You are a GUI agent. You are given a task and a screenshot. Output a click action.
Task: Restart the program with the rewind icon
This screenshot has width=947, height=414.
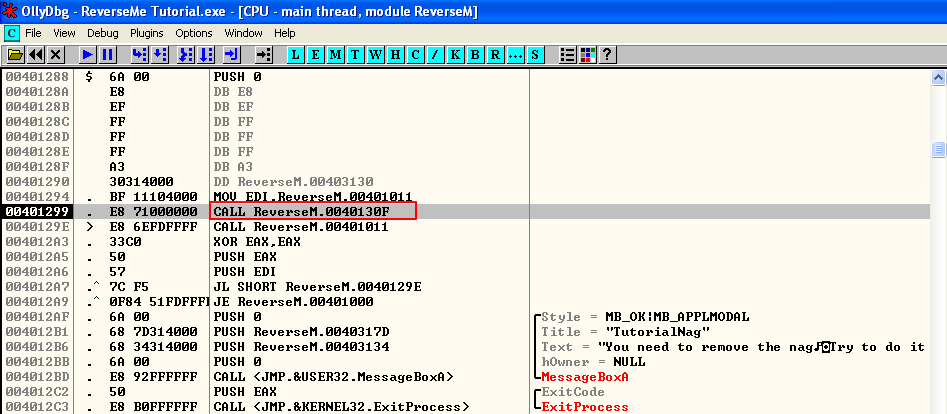coord(36,55)
